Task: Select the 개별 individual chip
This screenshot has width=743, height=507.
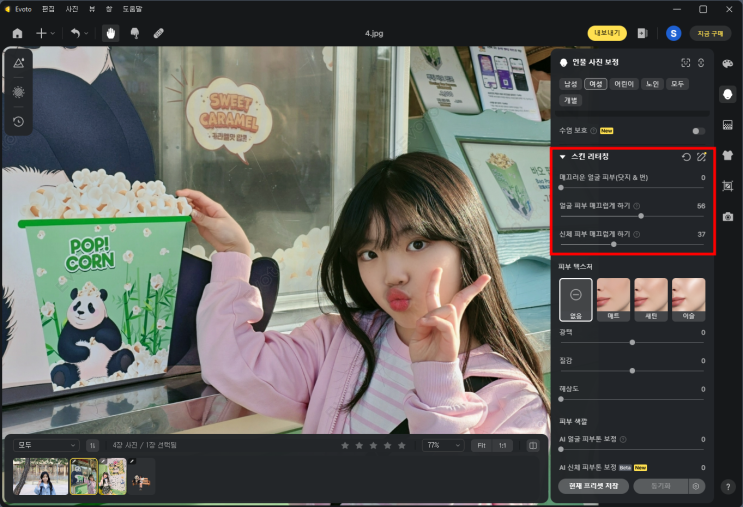Action: coord(571,100)
